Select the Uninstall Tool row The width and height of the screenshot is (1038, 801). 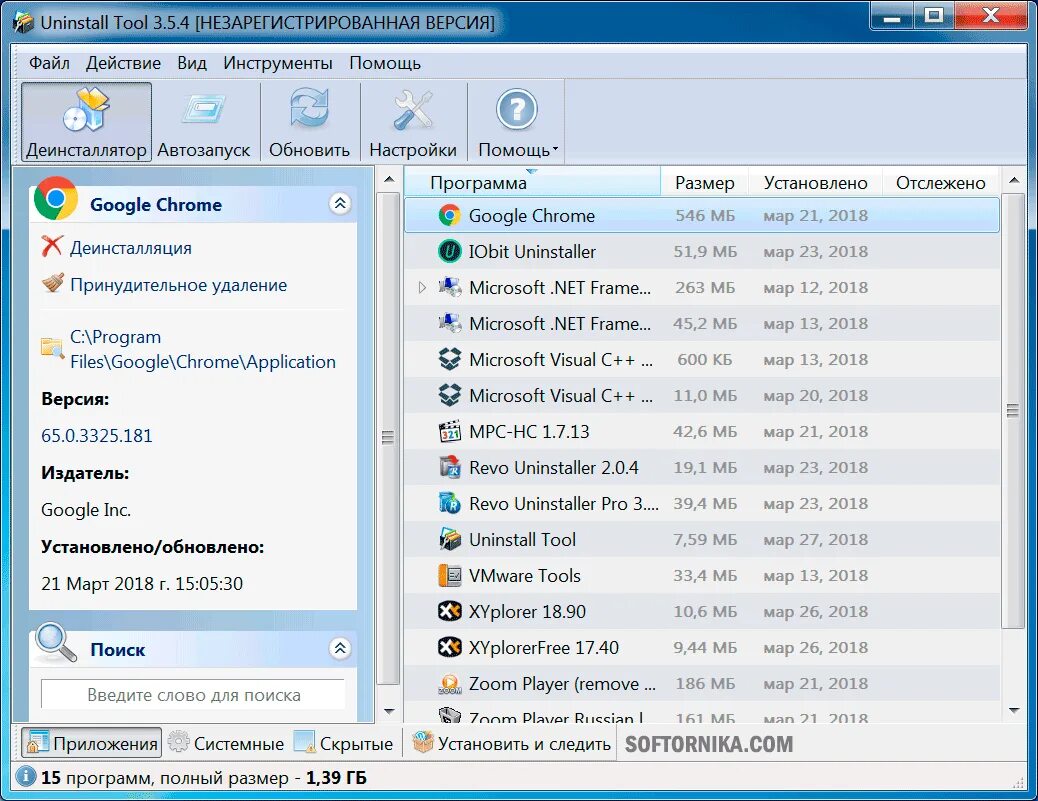pos(702,540)
